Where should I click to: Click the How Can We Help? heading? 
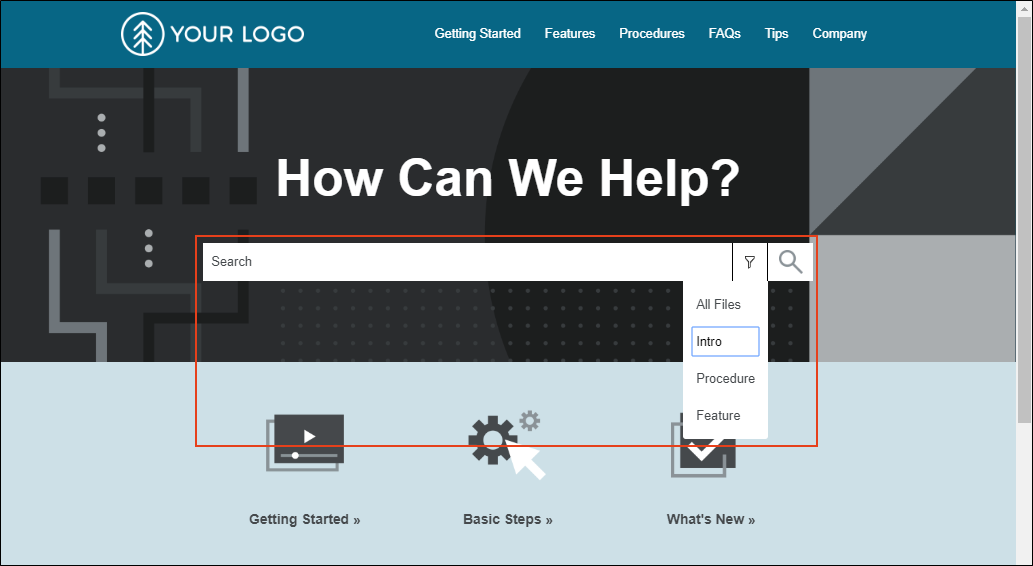pos(508,178)
